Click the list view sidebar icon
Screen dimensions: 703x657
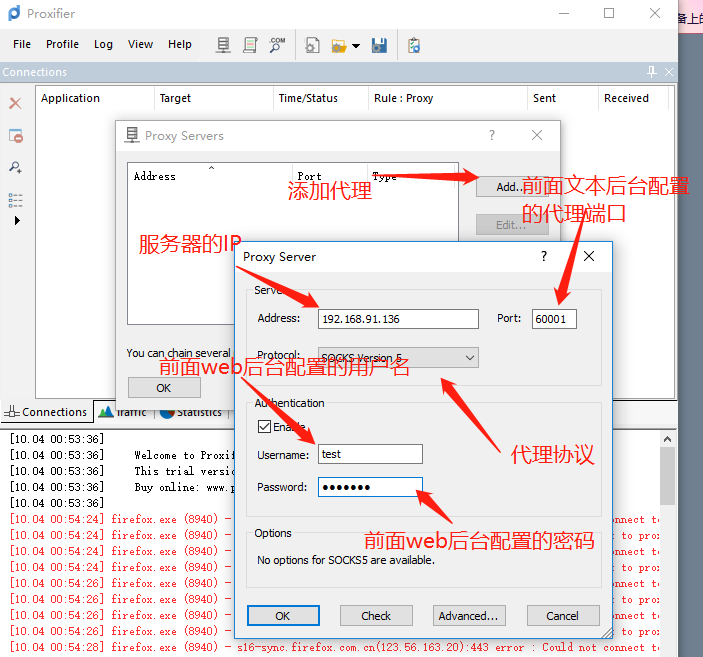click(x=16, y=200)
